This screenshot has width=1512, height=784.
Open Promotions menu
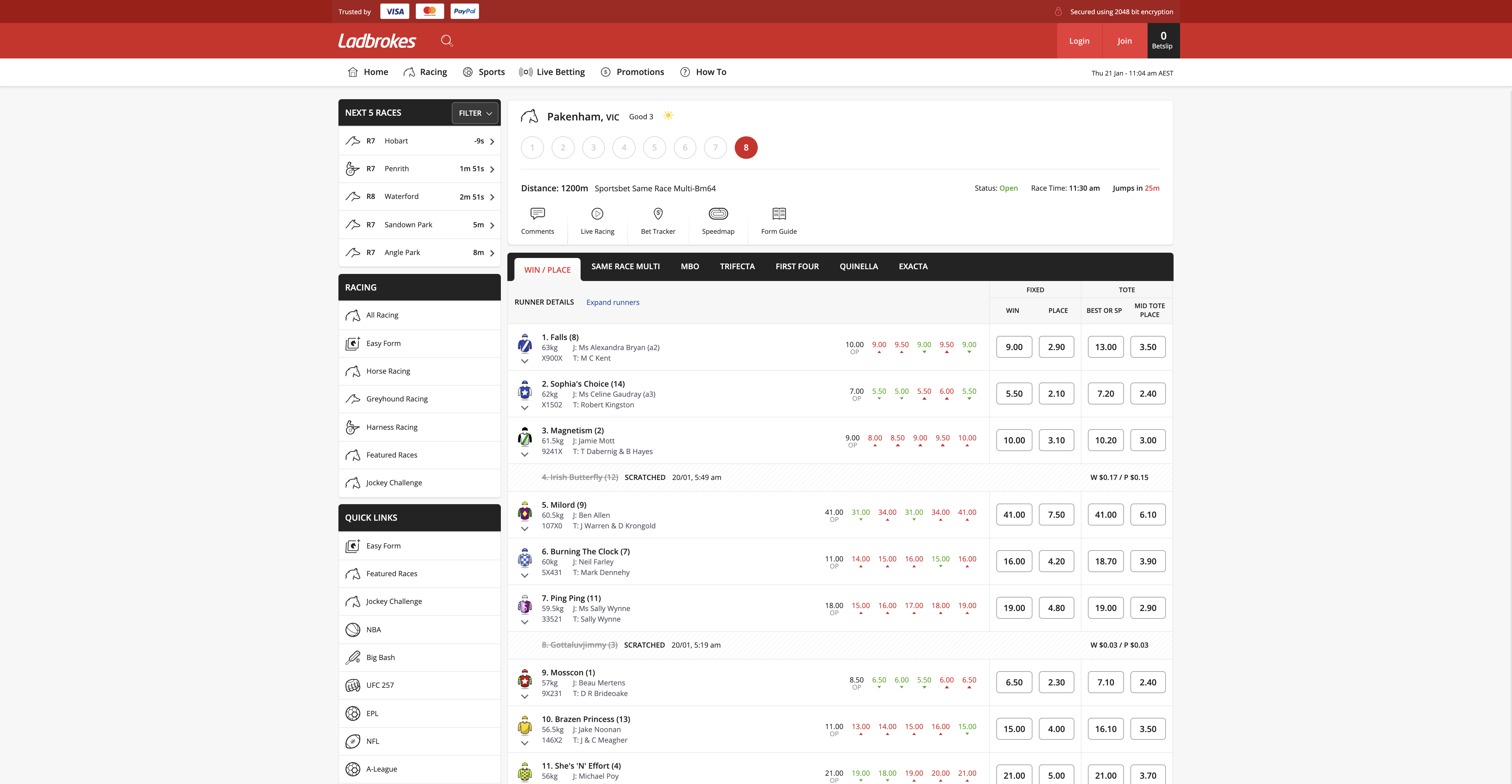point(632,72)
